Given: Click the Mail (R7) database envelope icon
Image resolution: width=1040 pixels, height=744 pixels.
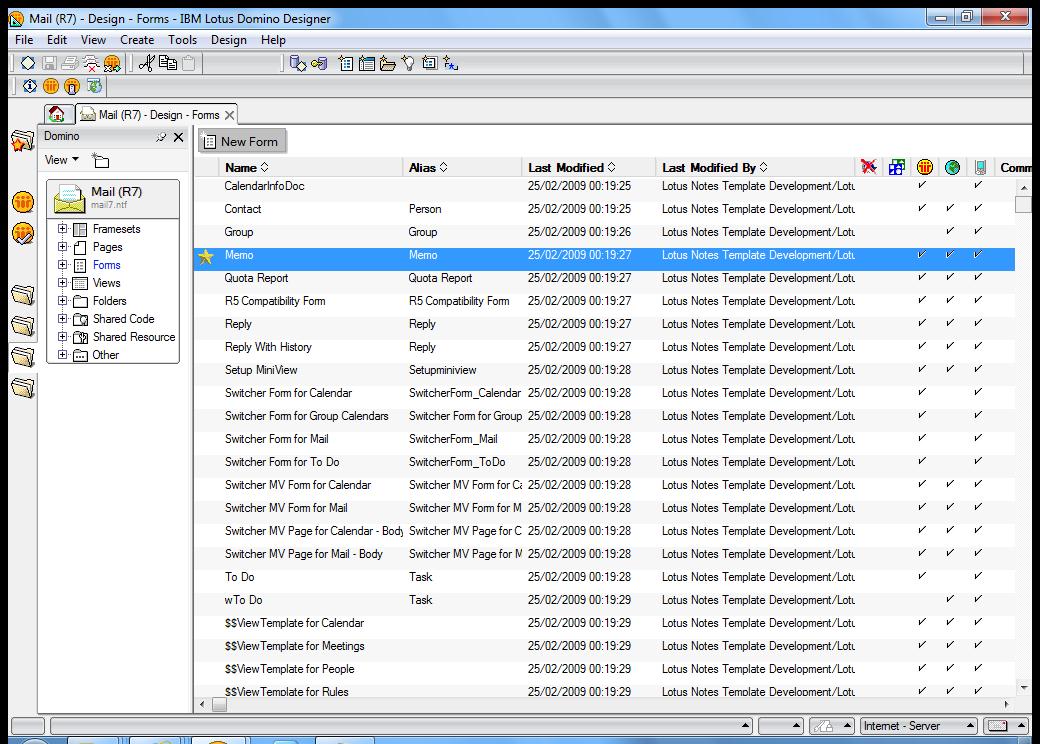Looking at the screenshot, I should pyautogui.click(x=70, y=198).
